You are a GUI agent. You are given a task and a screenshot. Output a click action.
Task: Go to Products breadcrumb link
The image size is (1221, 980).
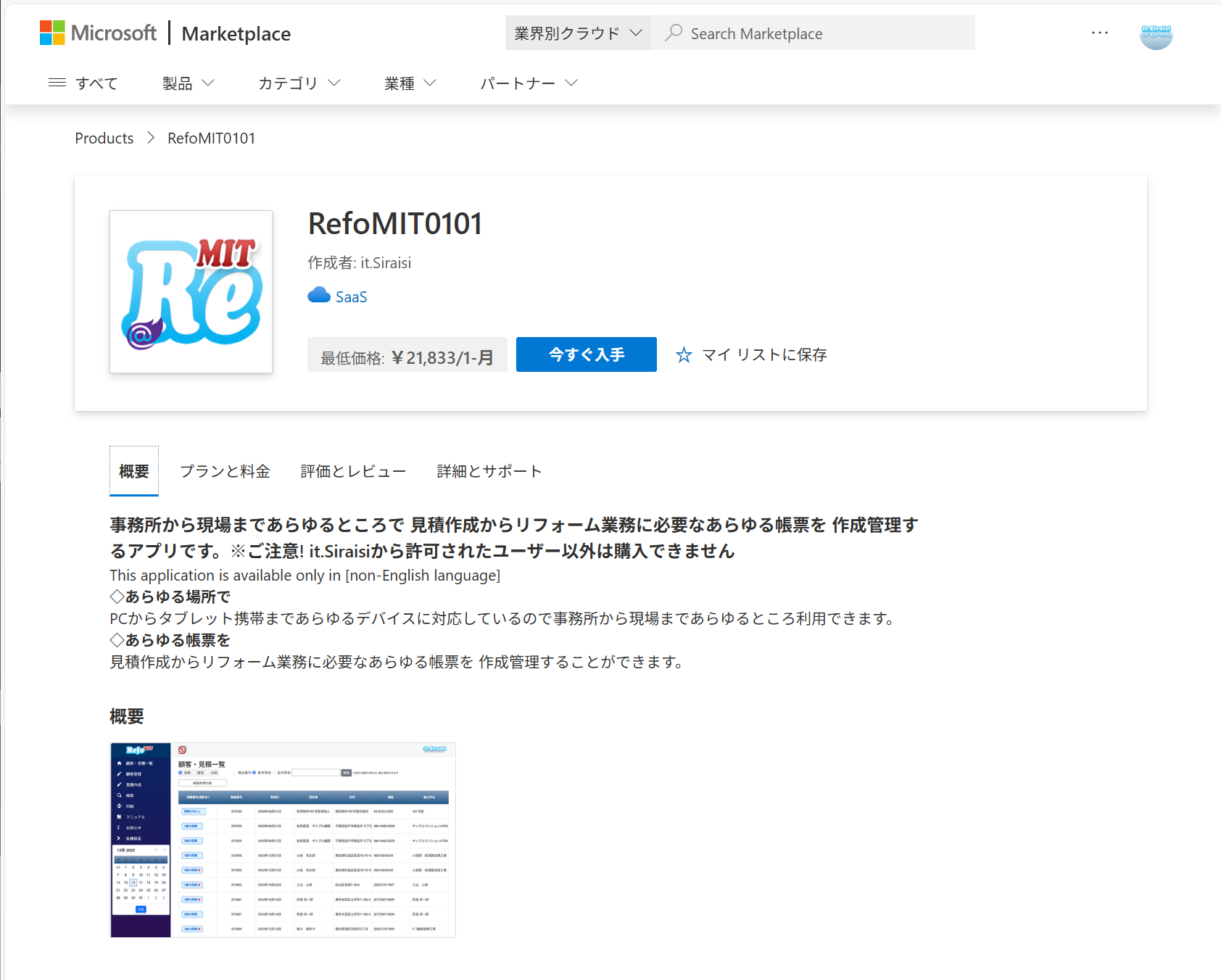coord(104,138)
